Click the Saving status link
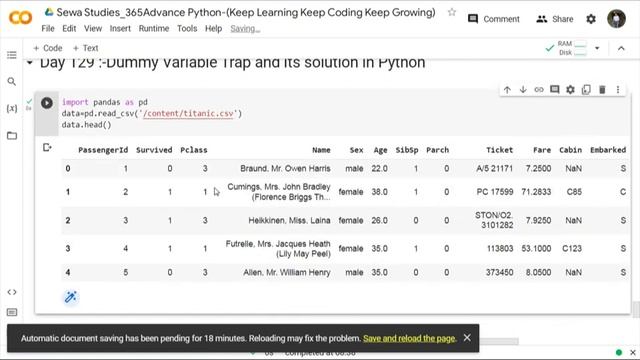The image size is (640, 360). (245, 29)
